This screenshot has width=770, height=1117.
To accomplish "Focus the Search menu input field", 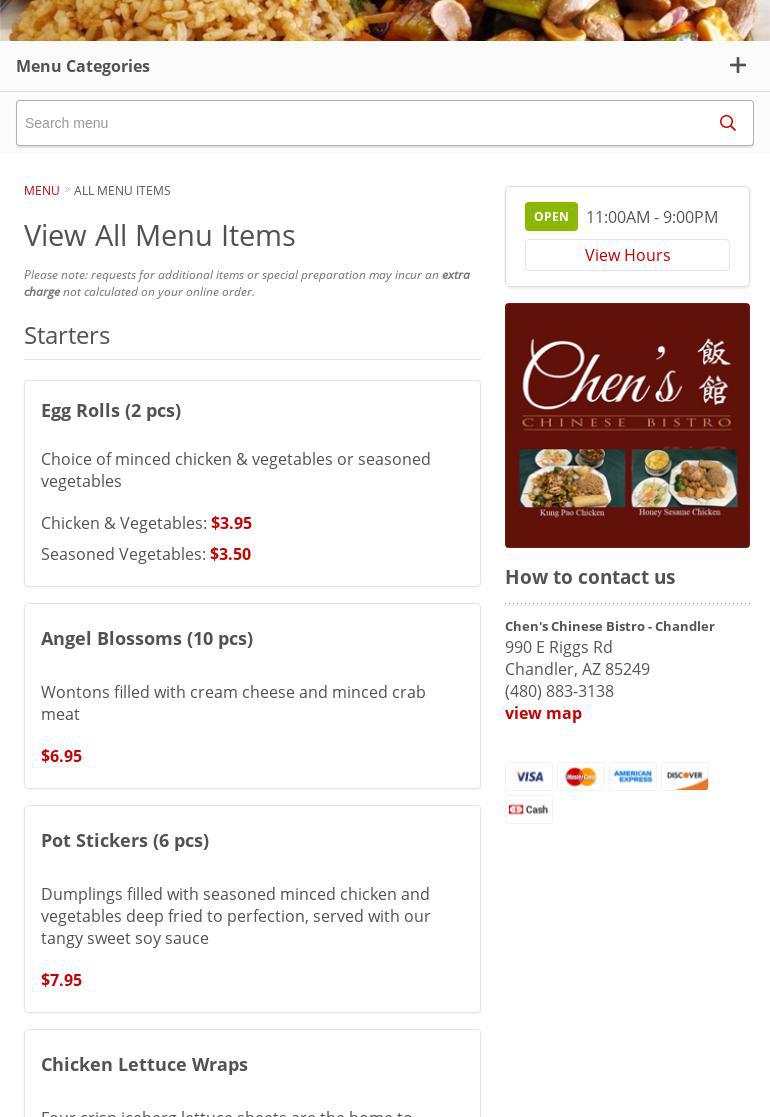I will pyautogui.click(x=360, y=123).
